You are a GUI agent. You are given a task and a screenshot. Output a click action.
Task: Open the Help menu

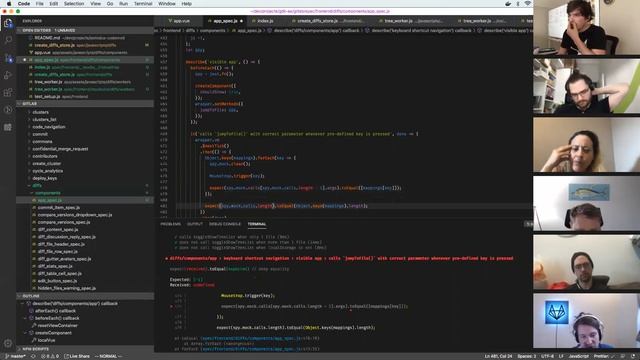(x=187, y=4)
